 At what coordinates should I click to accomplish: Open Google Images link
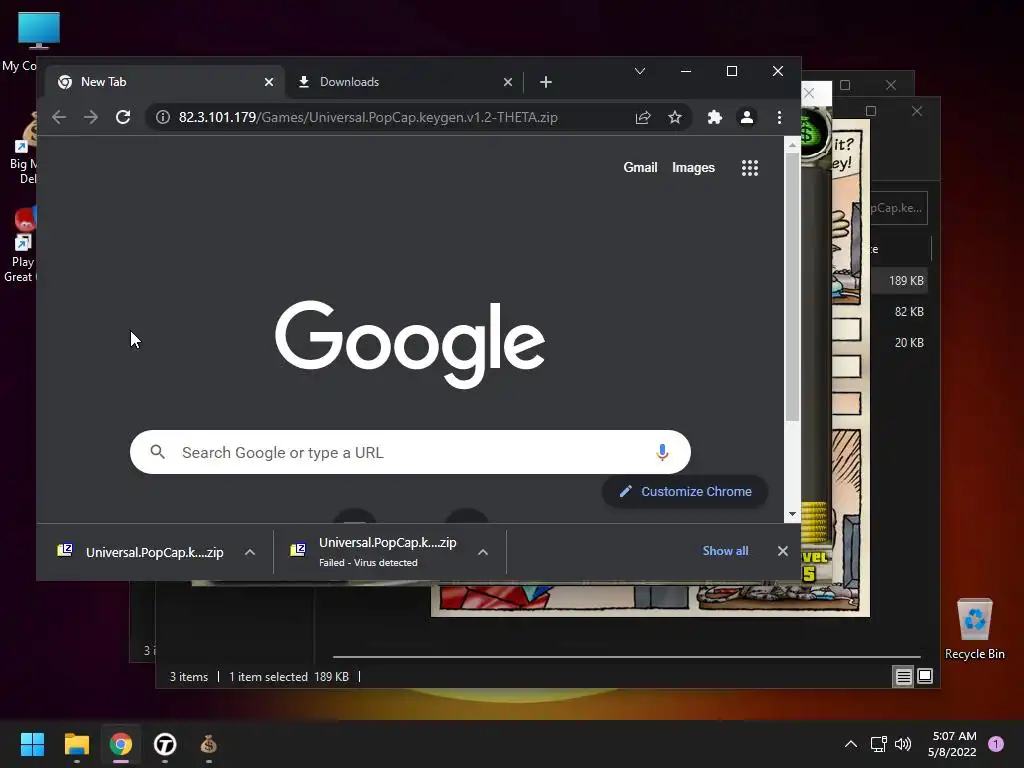(x=693, y=167)
